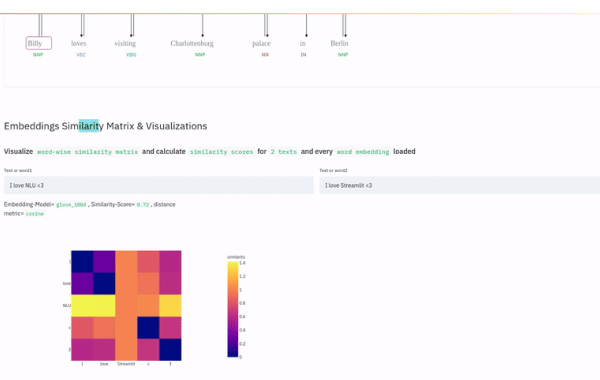Viewport: 600px width, 380px height.
Task: Click the 'in' token word
Action: pos(303,43)
